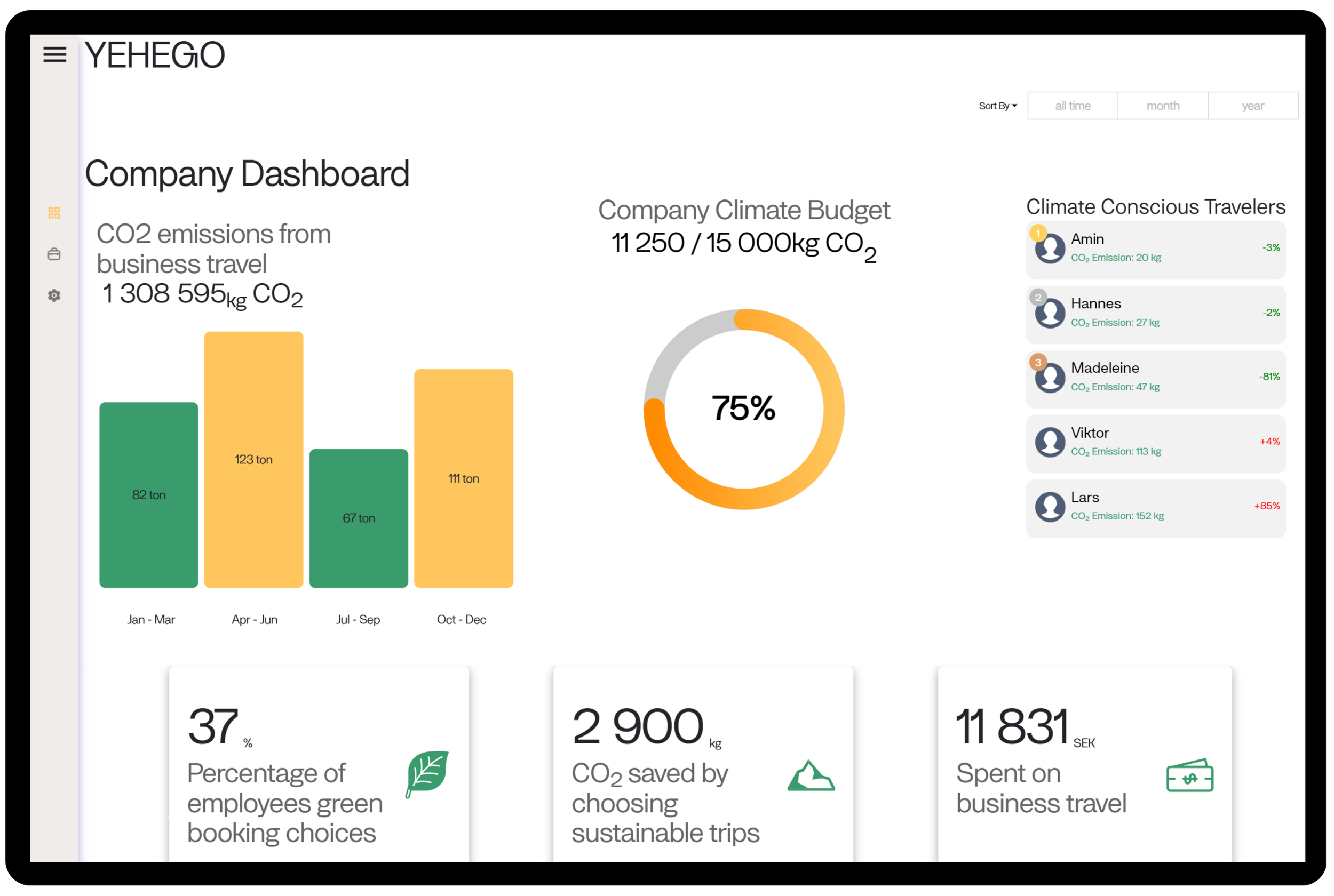Select the 'month' filter
The height and width of the screenshot is (896, 1334).
pos(1163,106)
